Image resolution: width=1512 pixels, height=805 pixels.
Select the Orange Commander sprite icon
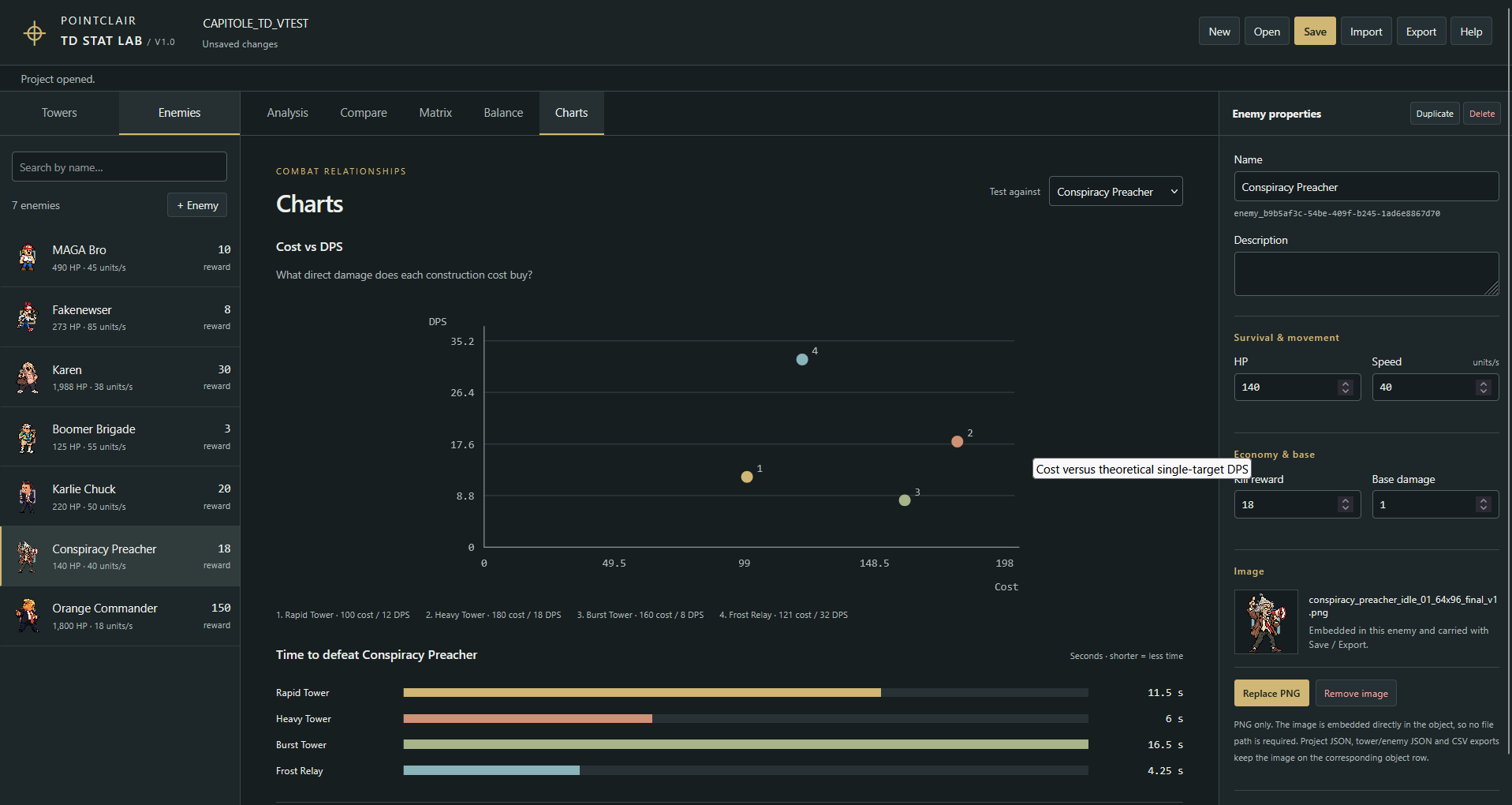click(28, 616)
